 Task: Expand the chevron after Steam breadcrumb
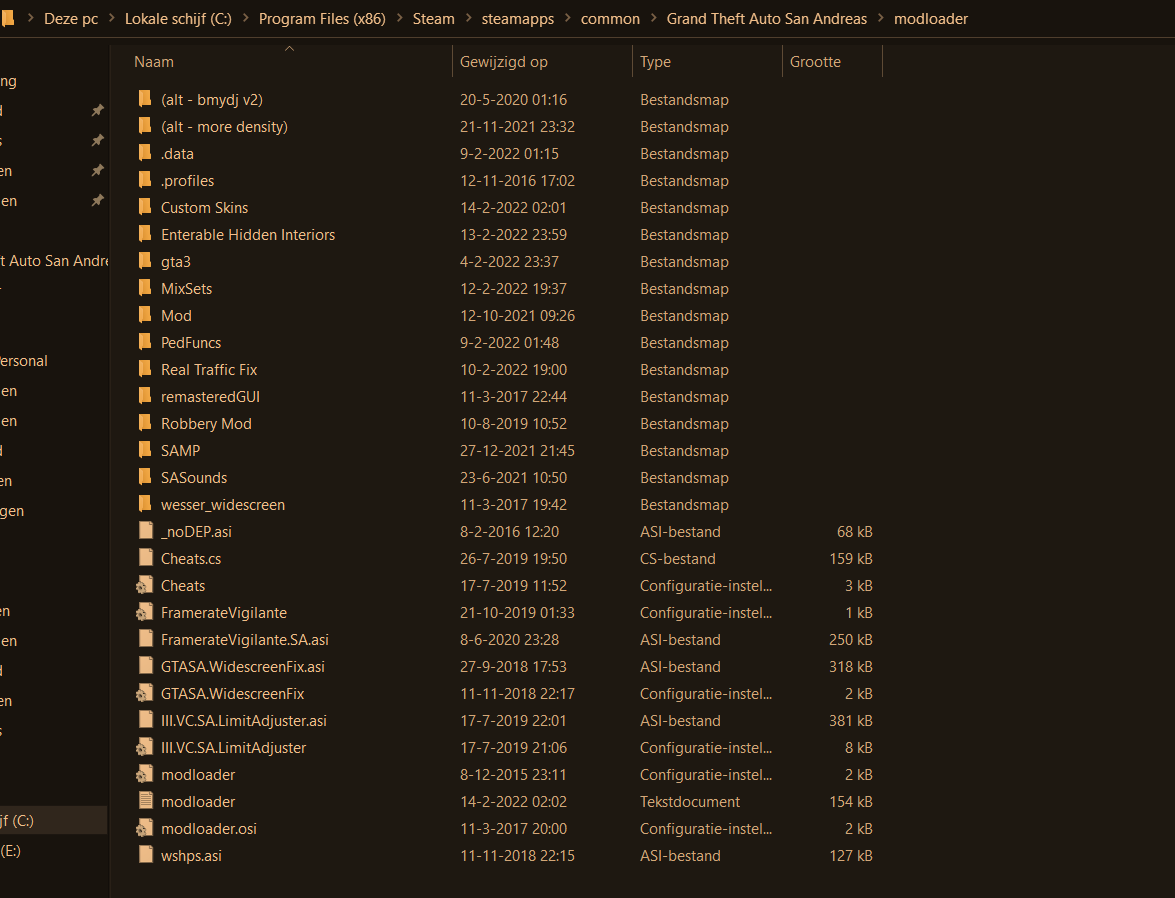(468, 18)
